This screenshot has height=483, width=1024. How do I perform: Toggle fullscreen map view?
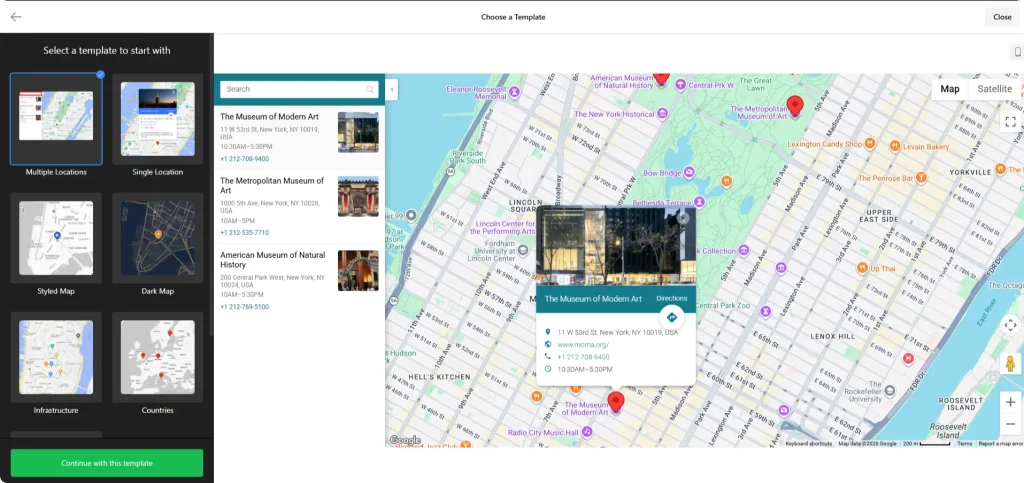pyautogui.click(x=1010, y=121)
